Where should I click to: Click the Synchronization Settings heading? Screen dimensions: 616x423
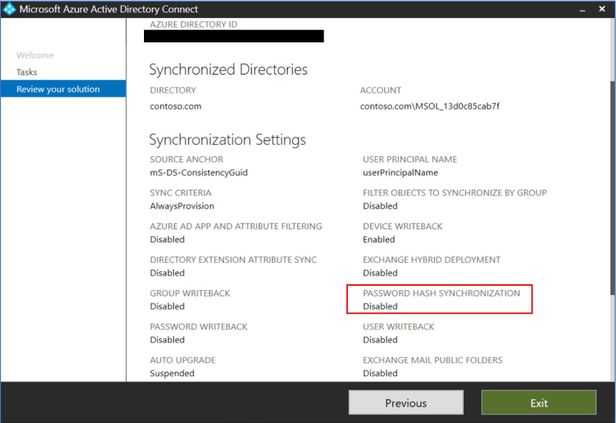[227, 140]
